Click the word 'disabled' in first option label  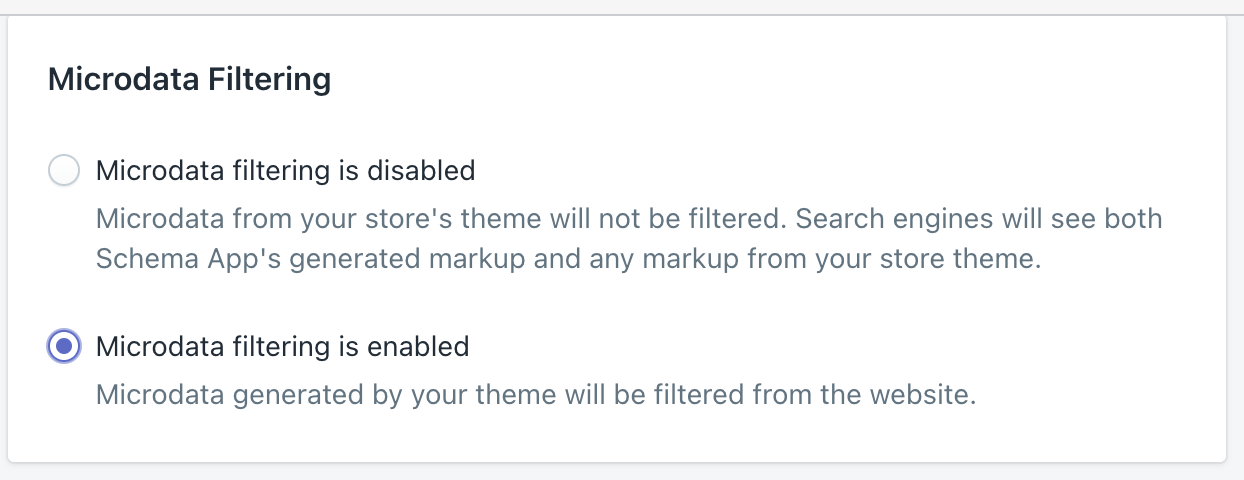(421, 171)
